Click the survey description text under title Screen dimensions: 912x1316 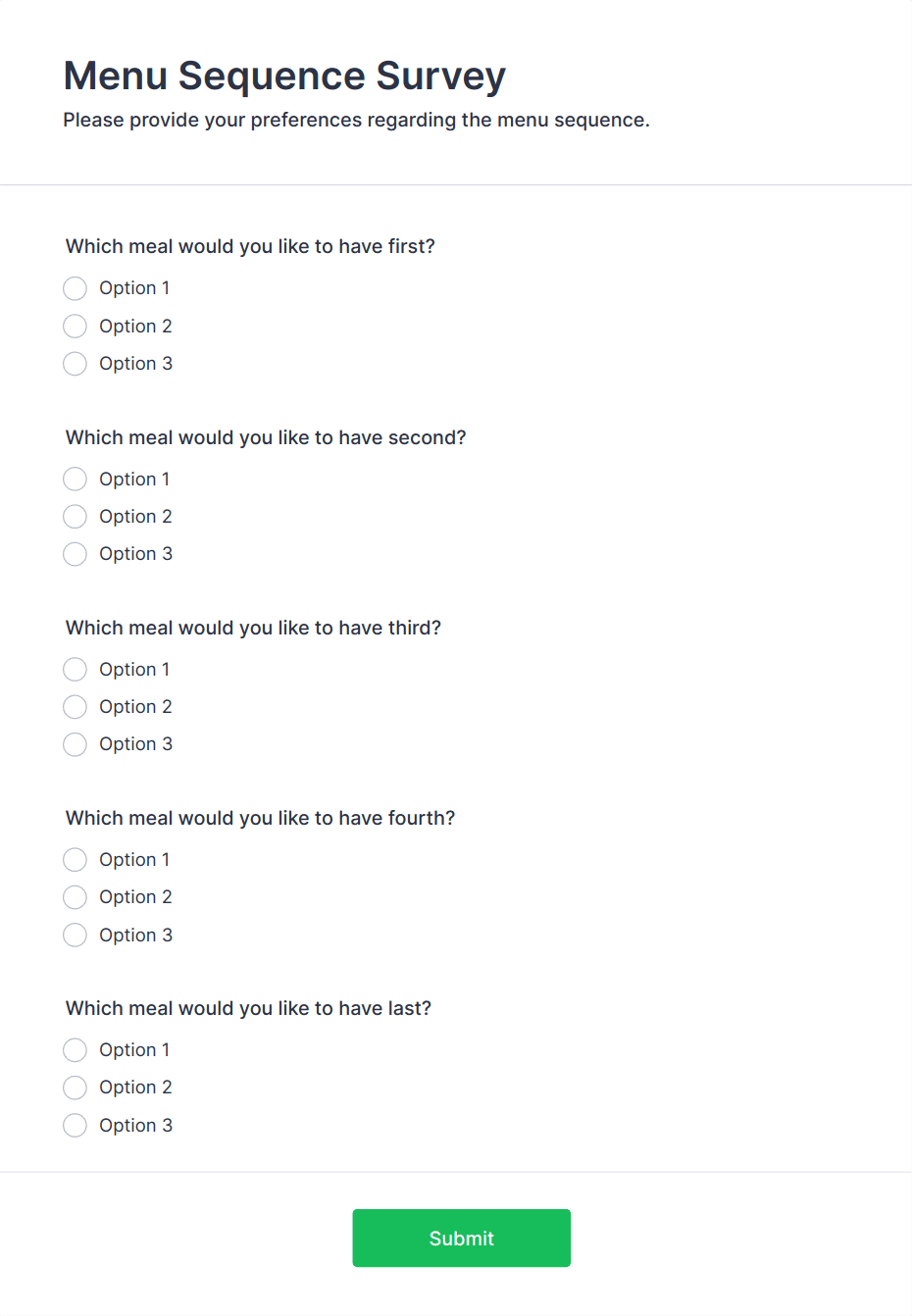pos(356,120)
